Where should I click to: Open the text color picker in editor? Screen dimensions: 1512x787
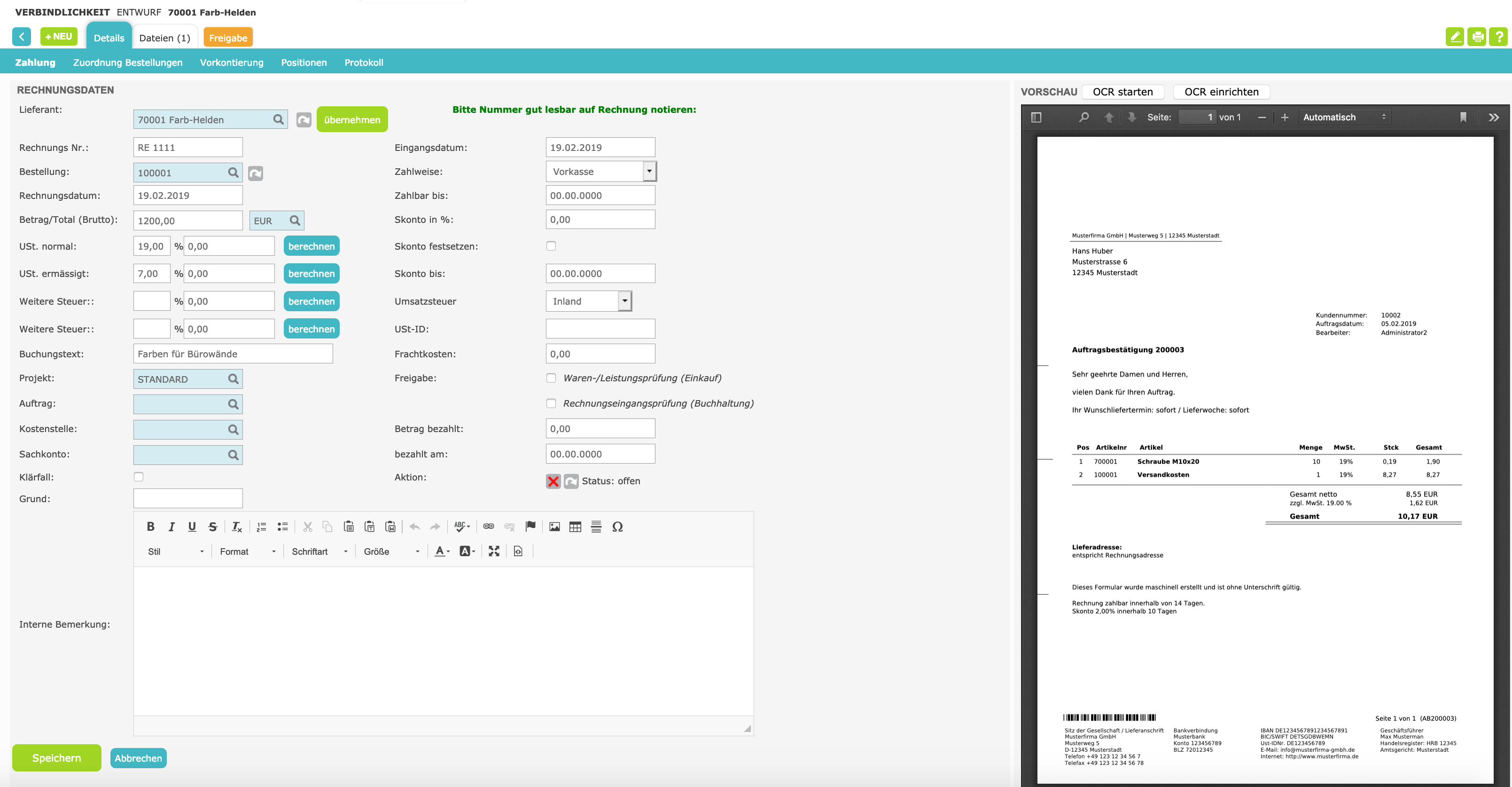(441, 551)
